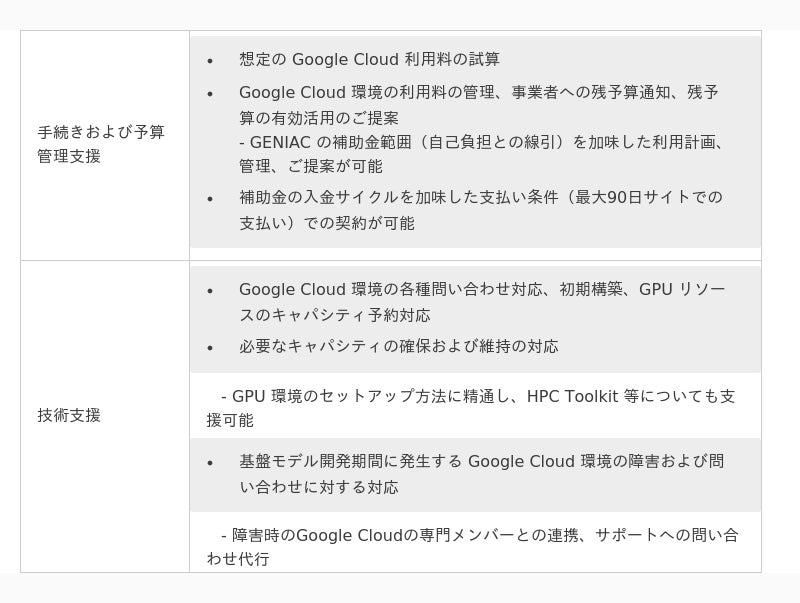Click the 管理、ご提案が可能 line

[x=311, y=166]
